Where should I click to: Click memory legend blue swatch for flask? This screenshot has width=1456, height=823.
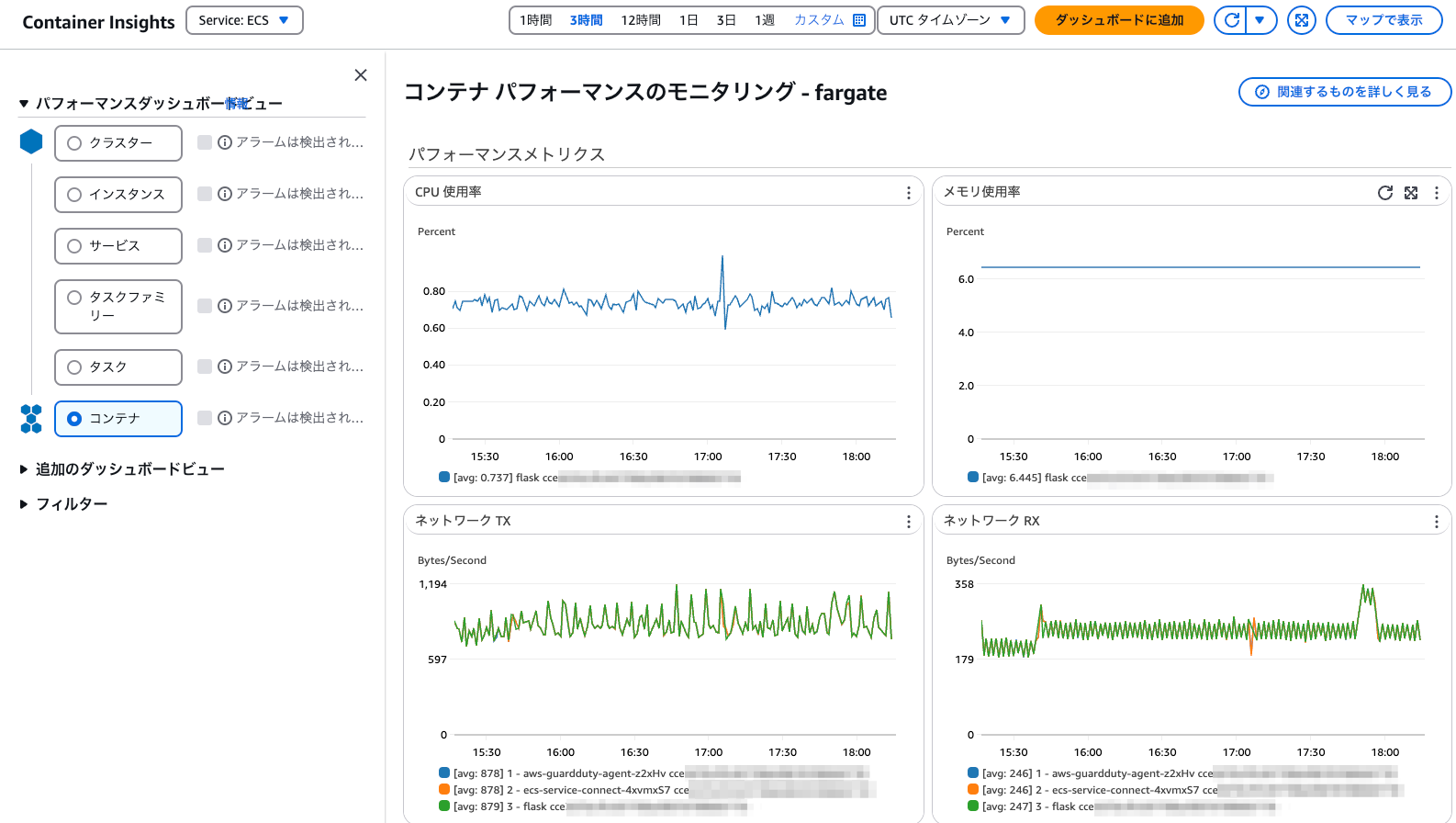973,477
